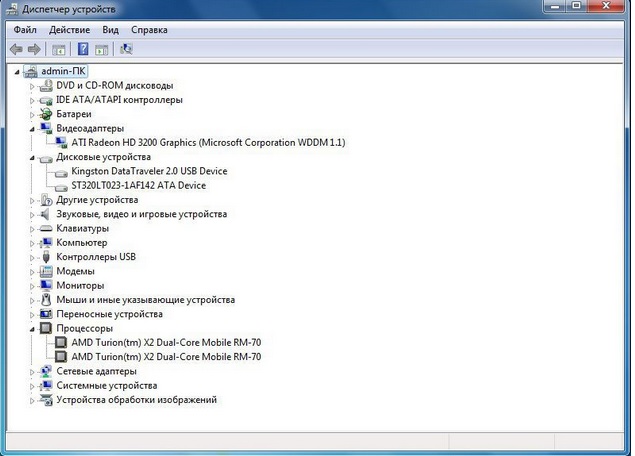Expand the DVD и CD-ROM дисководы node
635x456 pixels.
(x=33, y=86)
